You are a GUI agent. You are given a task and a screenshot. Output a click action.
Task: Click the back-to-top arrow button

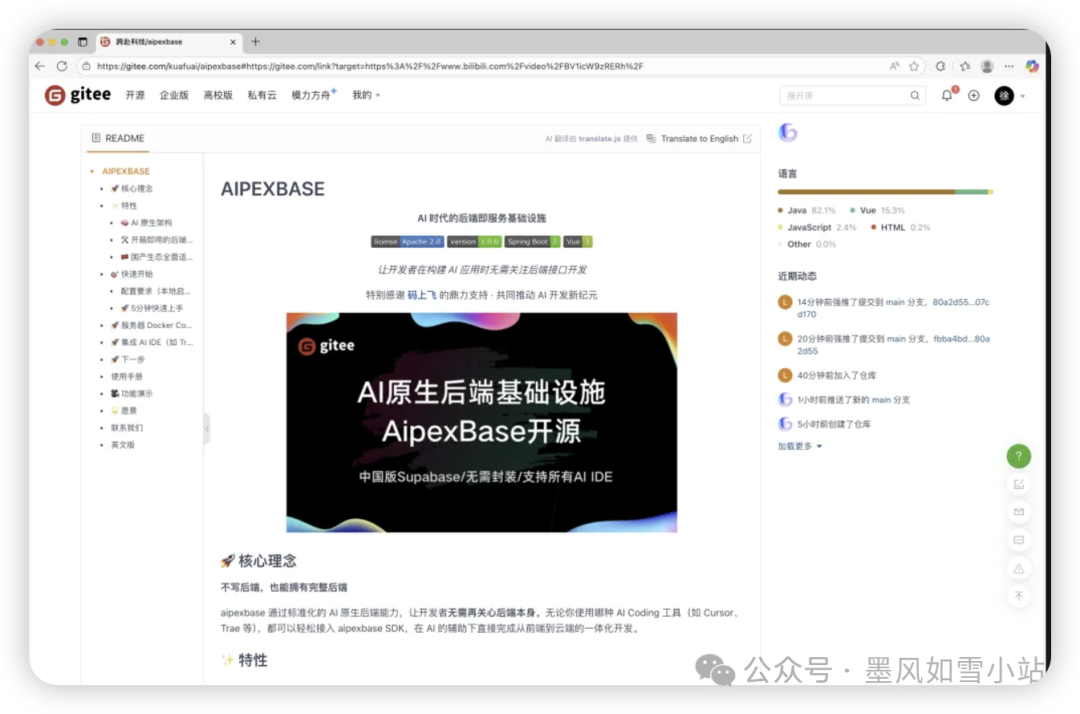tap(1019, 596)
